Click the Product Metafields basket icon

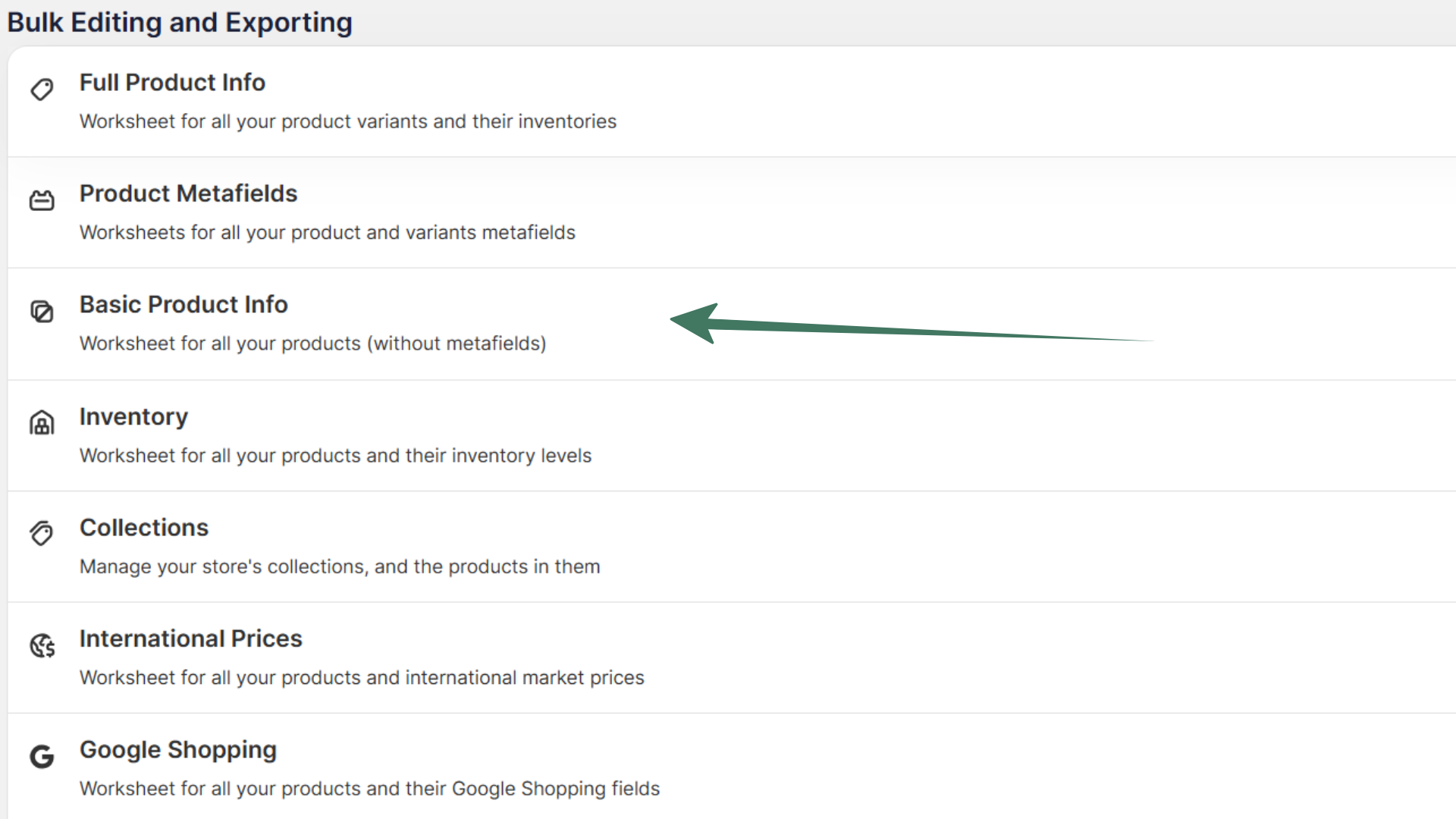tap(42, 200)
